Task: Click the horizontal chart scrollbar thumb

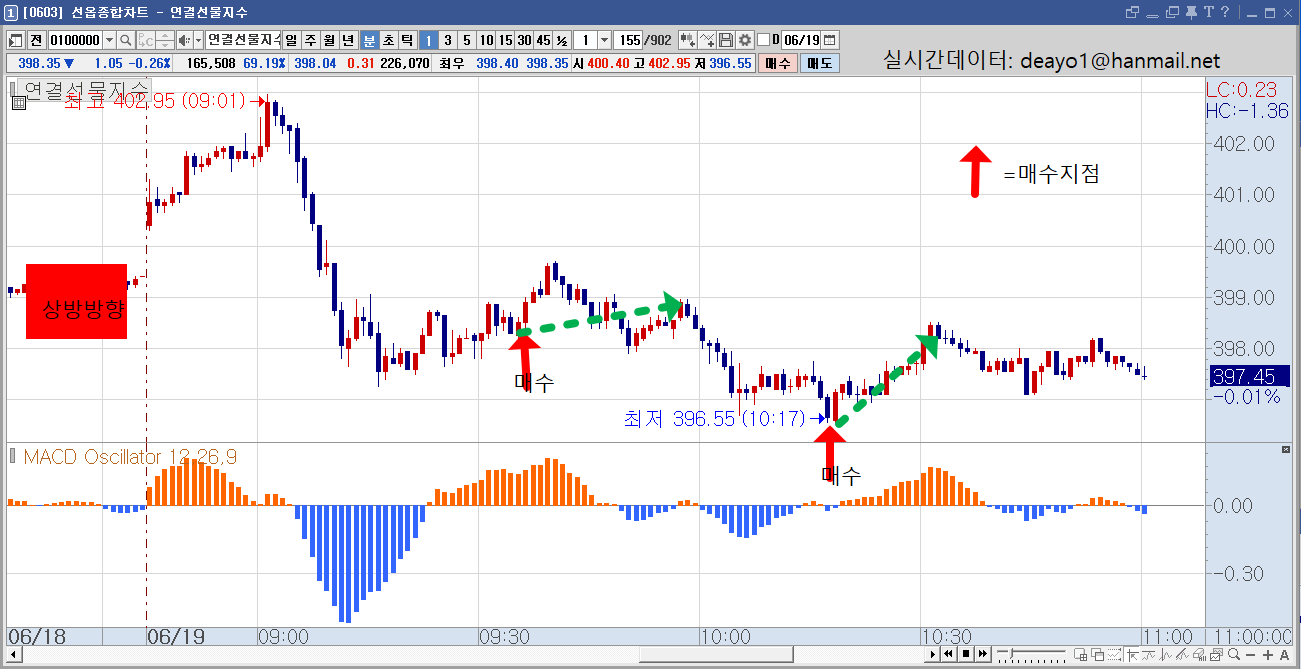Action: 717,654
